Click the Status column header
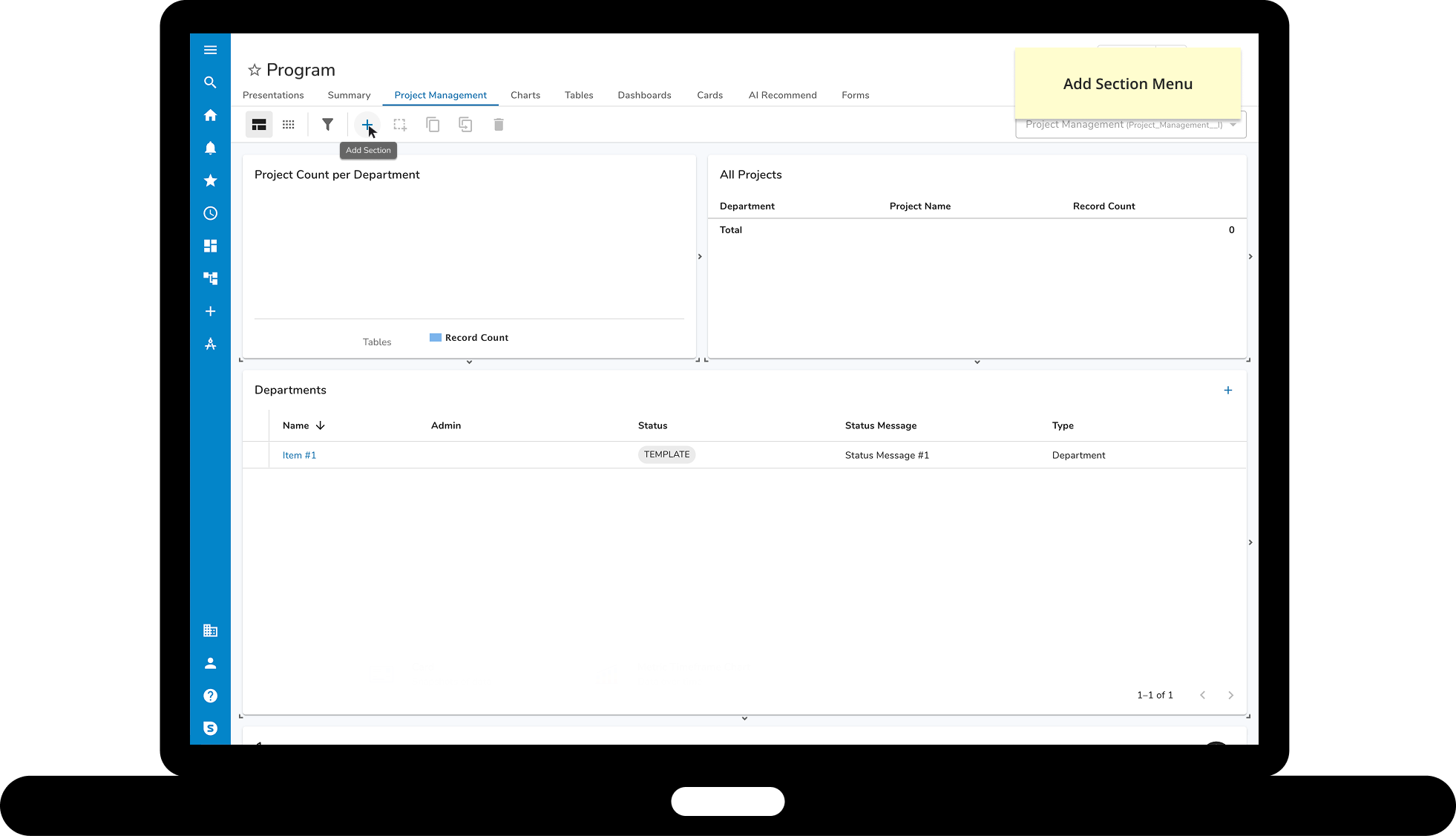Viewport: 1456px width, 836px height. point(652,426)
